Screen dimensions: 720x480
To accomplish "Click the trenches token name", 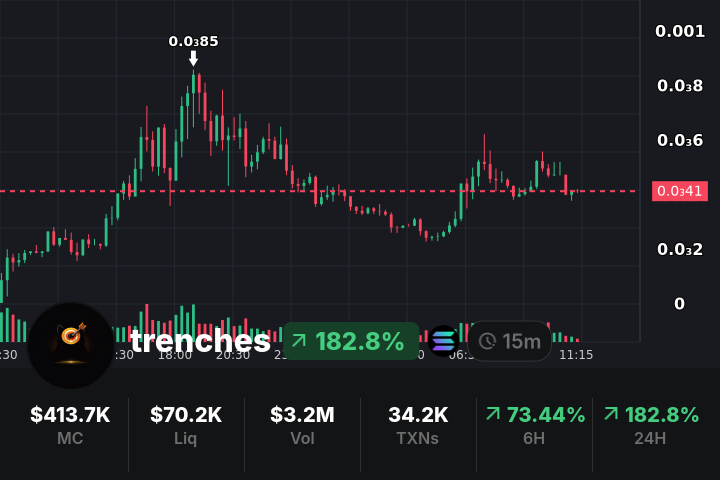I will tap(200, 341).
